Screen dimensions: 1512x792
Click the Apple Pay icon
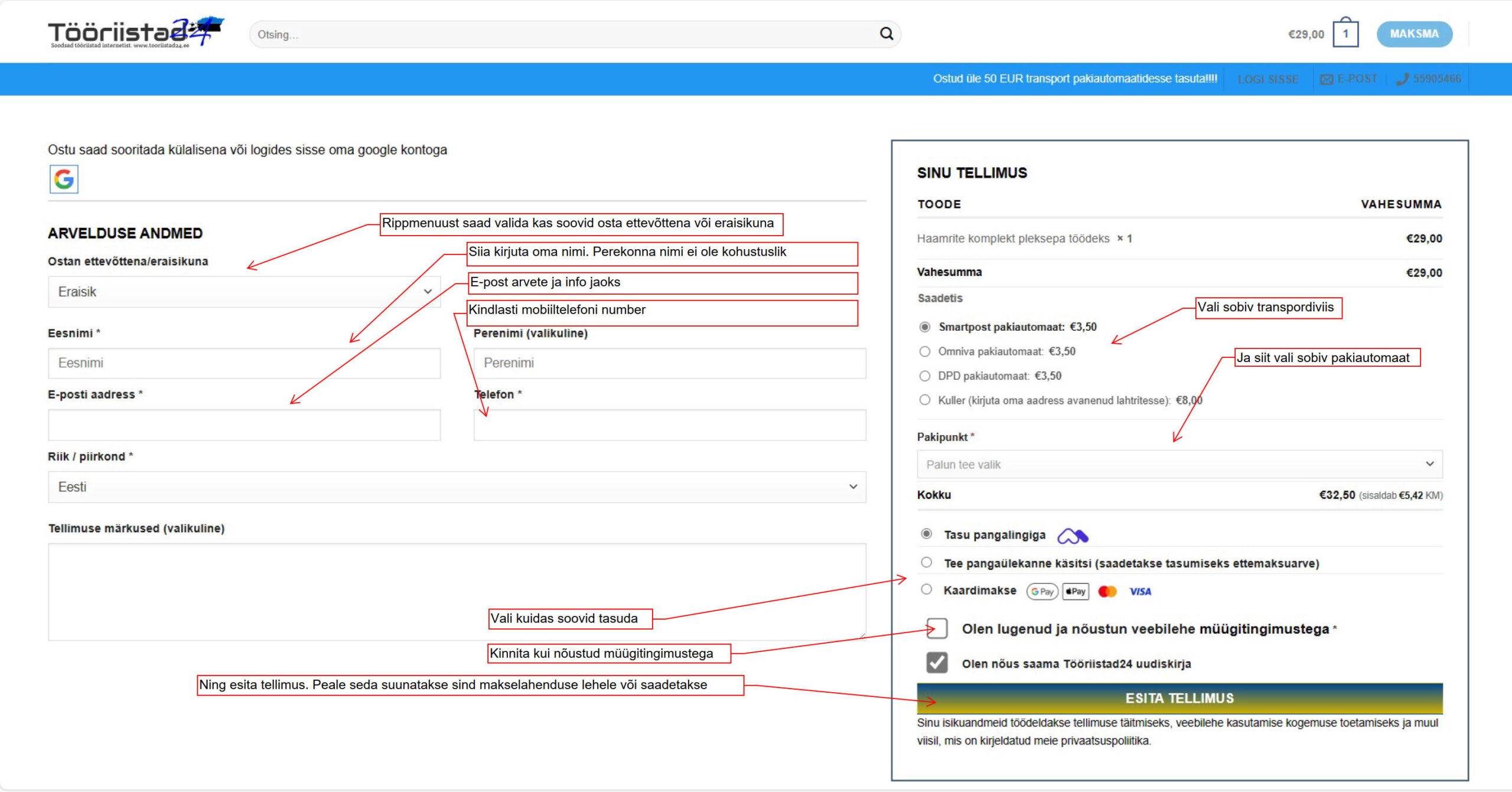coord(1076,591)
